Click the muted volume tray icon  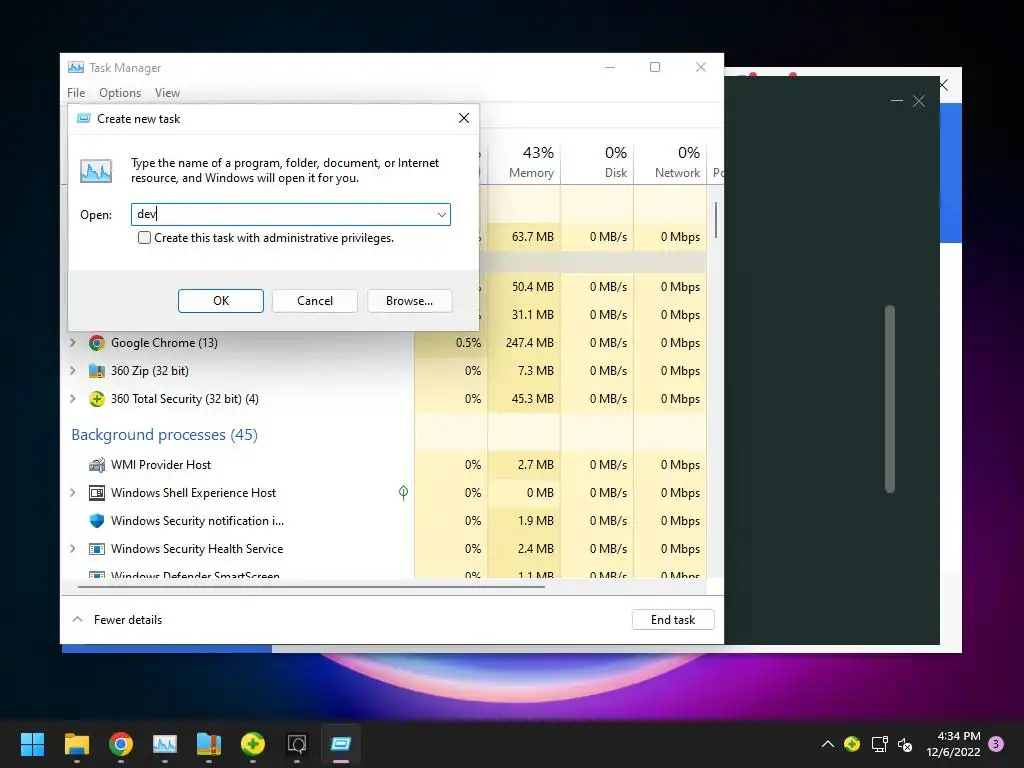tap(904, 744)
